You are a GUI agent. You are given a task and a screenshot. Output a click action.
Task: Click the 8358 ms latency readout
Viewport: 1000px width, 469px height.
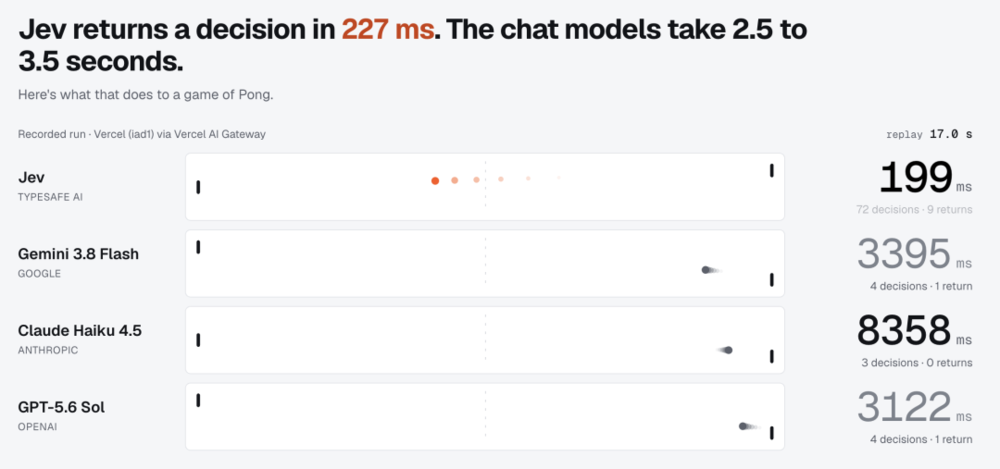point(915,331)
